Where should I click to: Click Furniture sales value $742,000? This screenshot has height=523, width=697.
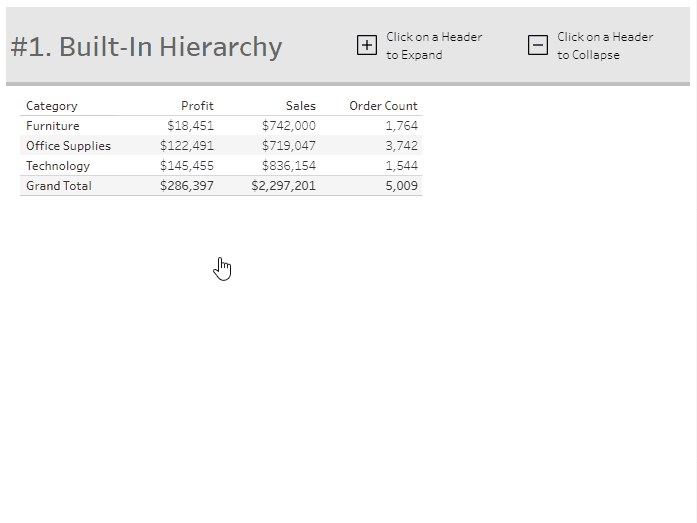pos(288,126)
